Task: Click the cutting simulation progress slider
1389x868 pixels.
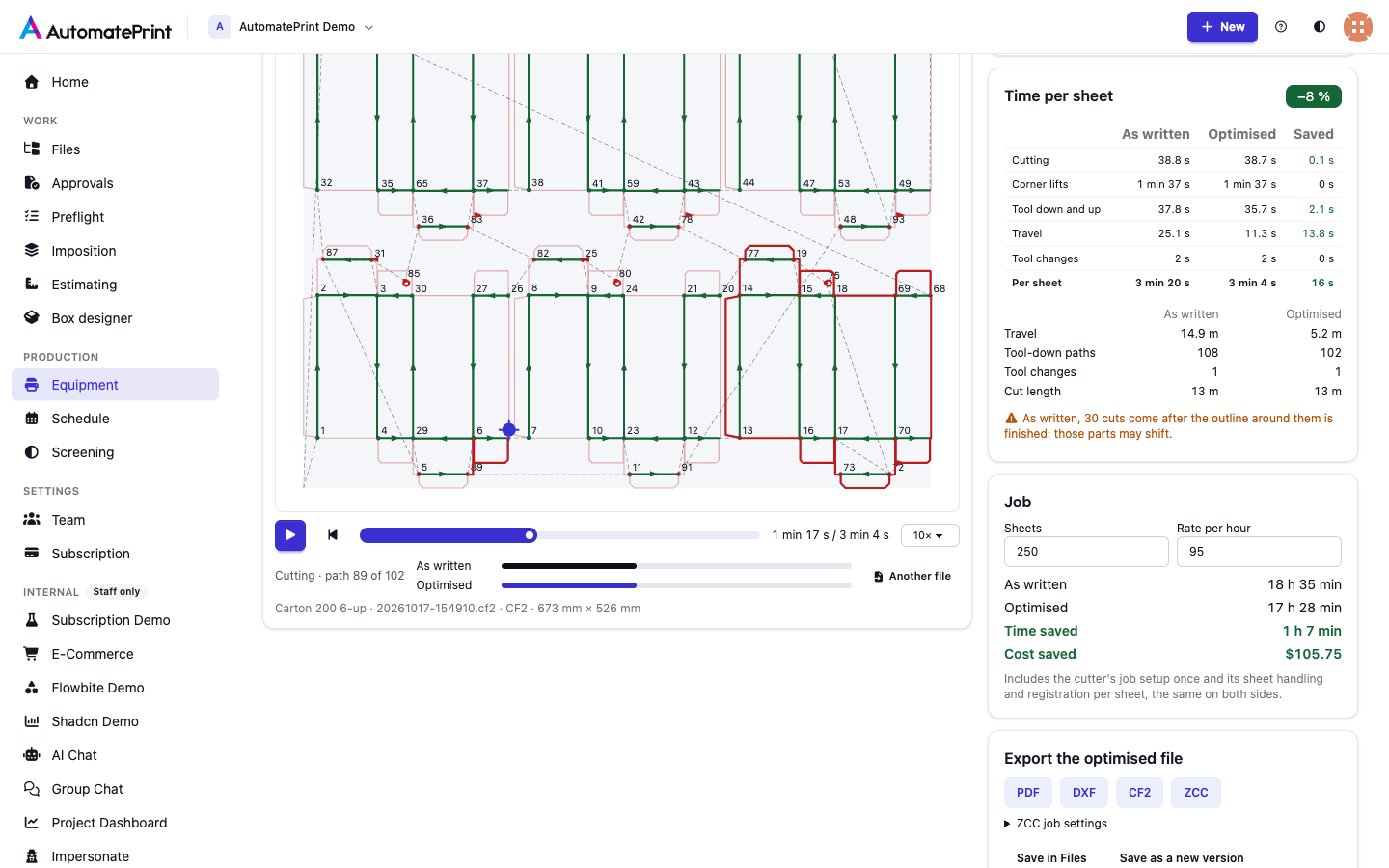Action: click(x=559, y=535)
